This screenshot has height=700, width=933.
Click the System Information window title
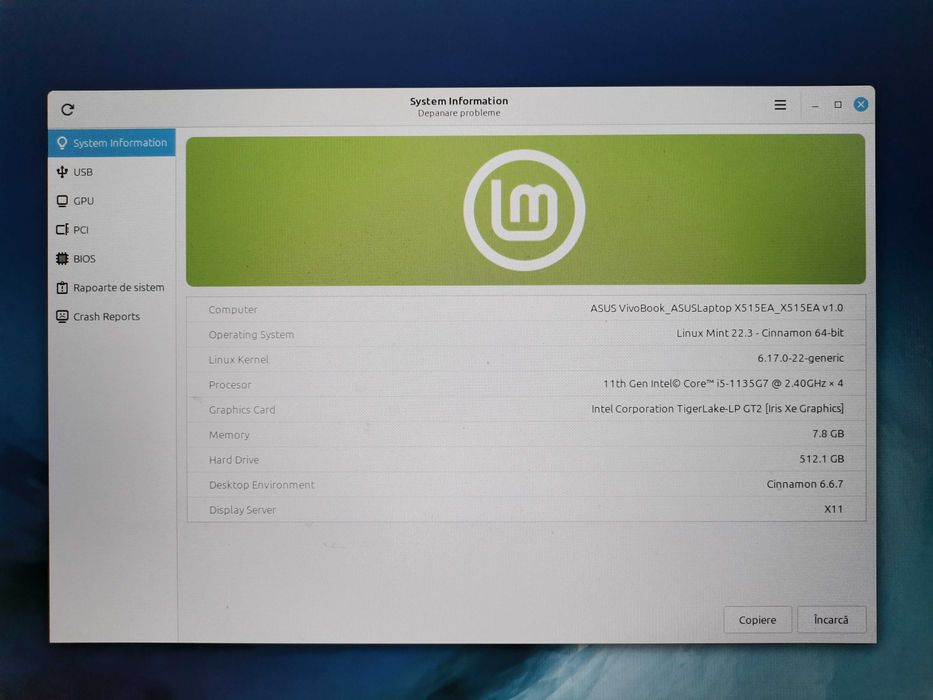(x=459, y=101)
